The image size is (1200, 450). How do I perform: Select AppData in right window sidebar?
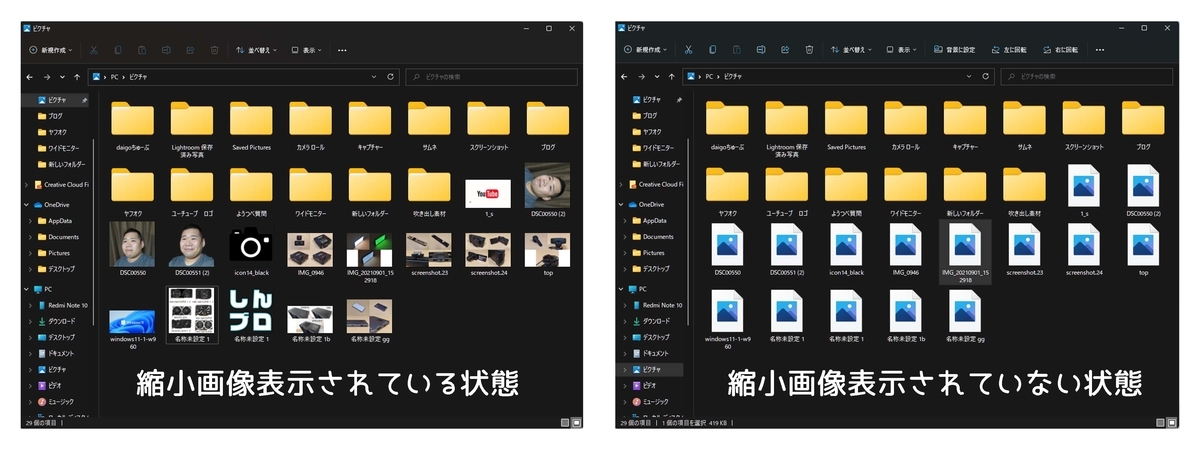(648, 220)
